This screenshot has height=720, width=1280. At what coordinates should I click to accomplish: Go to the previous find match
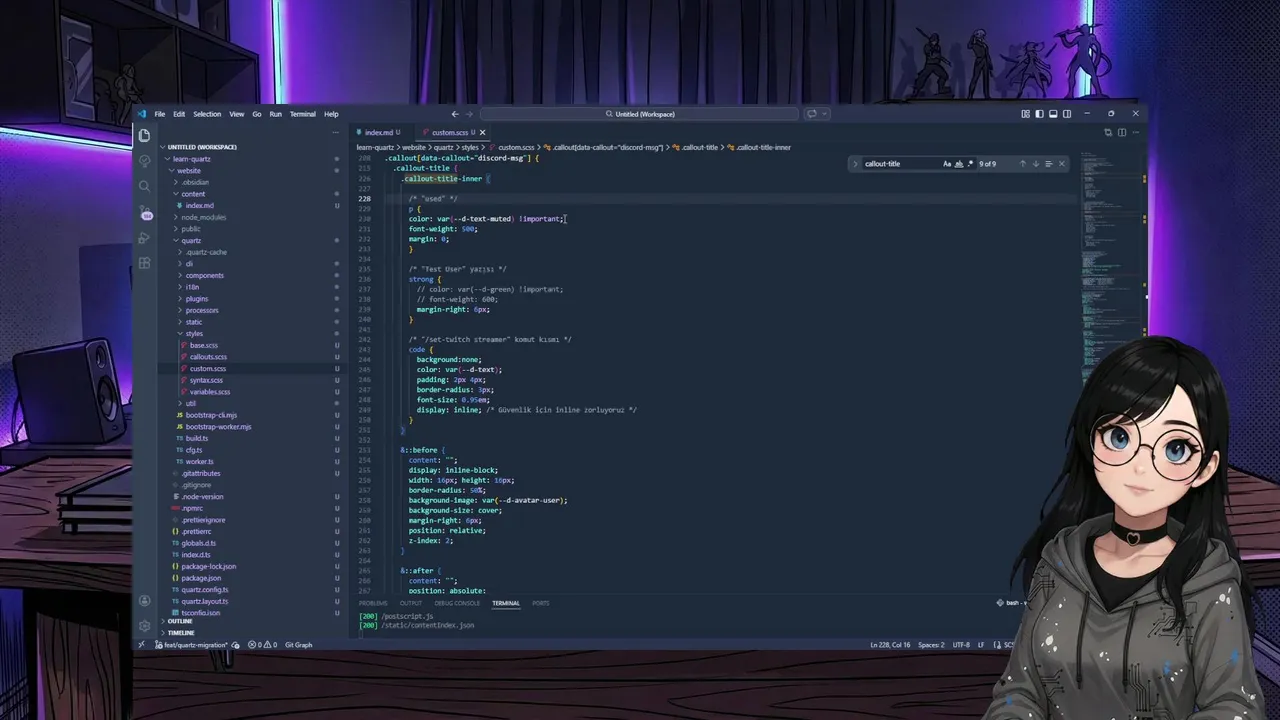pyautogui.click(x=1022, y=164)
